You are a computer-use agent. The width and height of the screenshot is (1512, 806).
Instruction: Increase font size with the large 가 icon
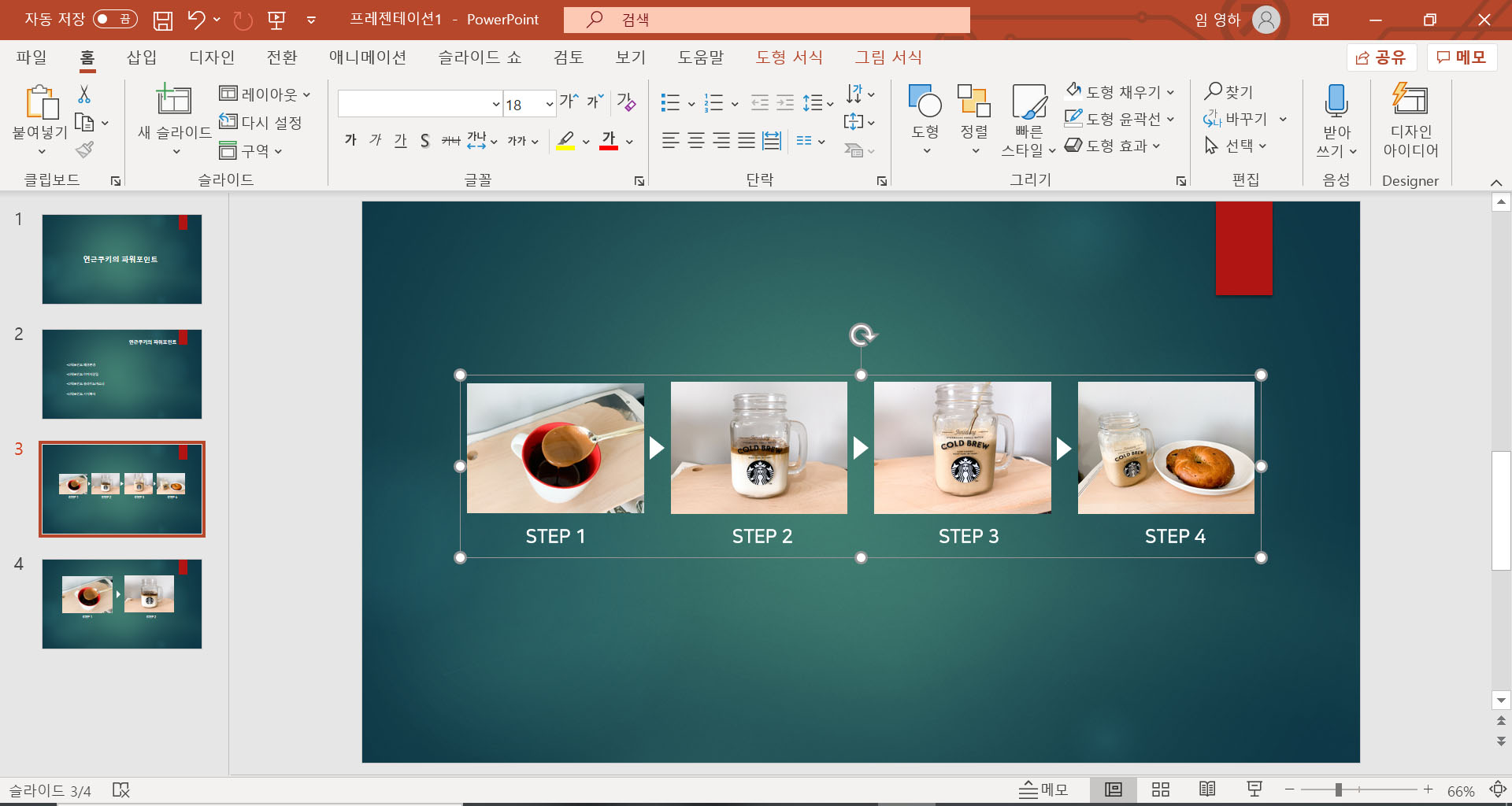click(569, 102)
